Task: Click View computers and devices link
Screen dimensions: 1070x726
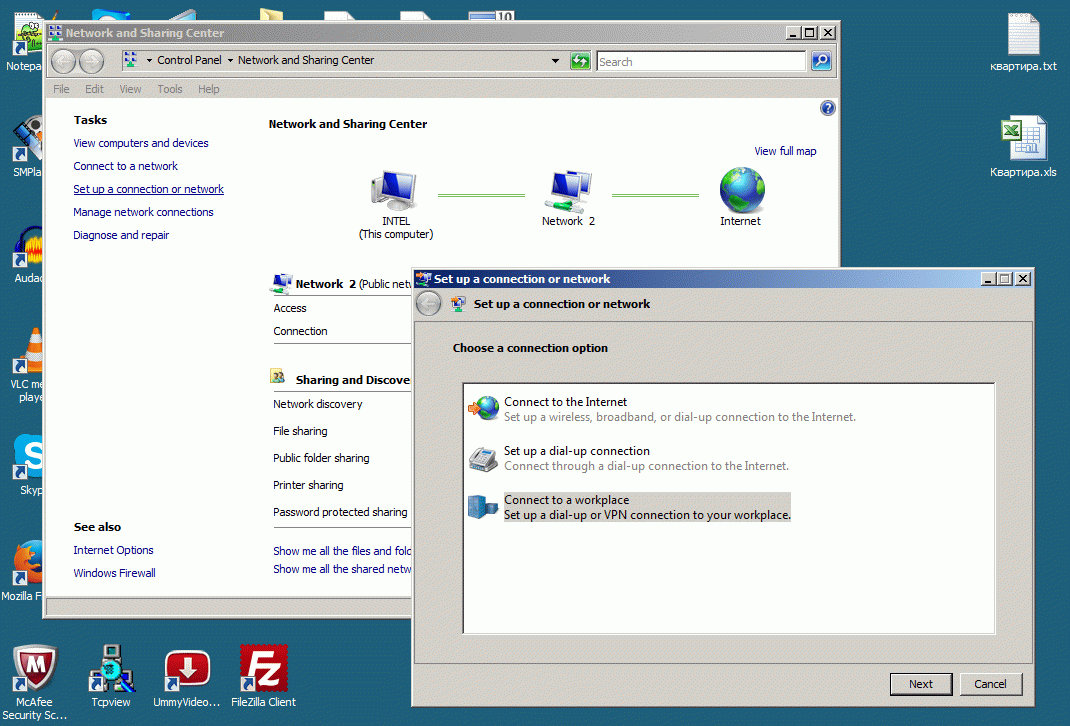Action: pos(141,143)
